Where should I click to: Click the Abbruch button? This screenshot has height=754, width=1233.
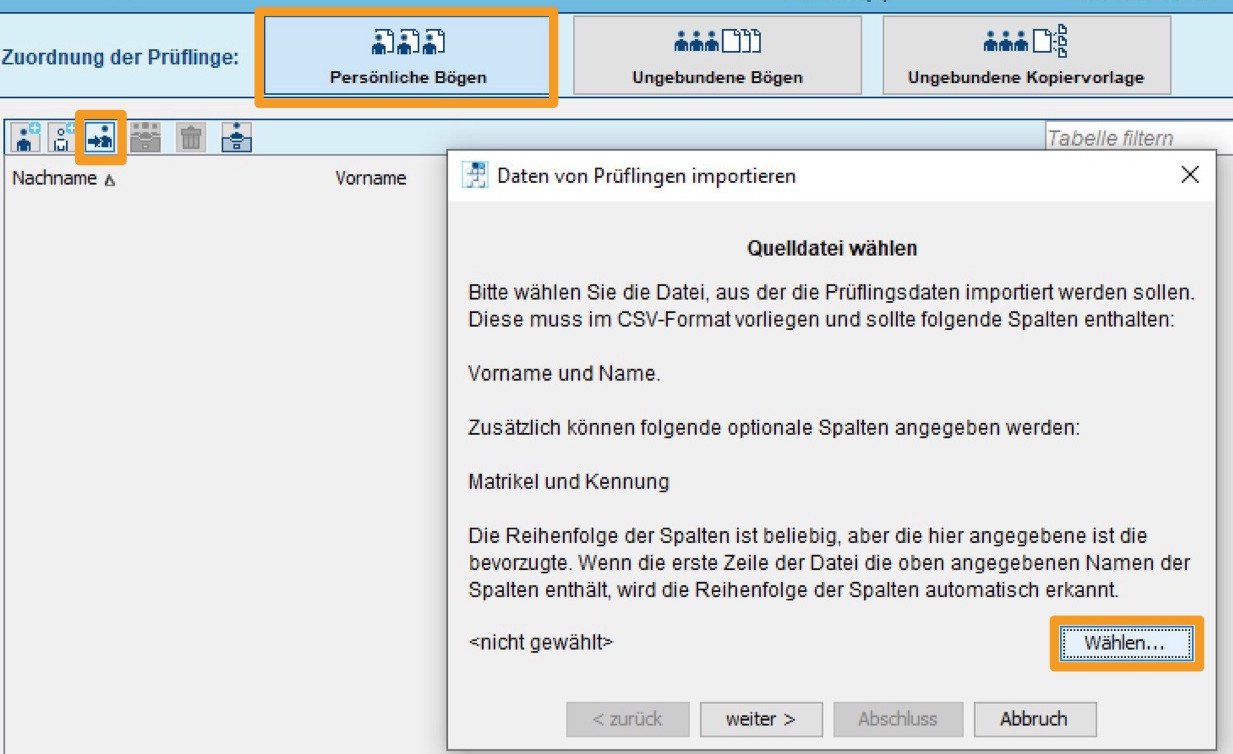(x=1034, y=719)
